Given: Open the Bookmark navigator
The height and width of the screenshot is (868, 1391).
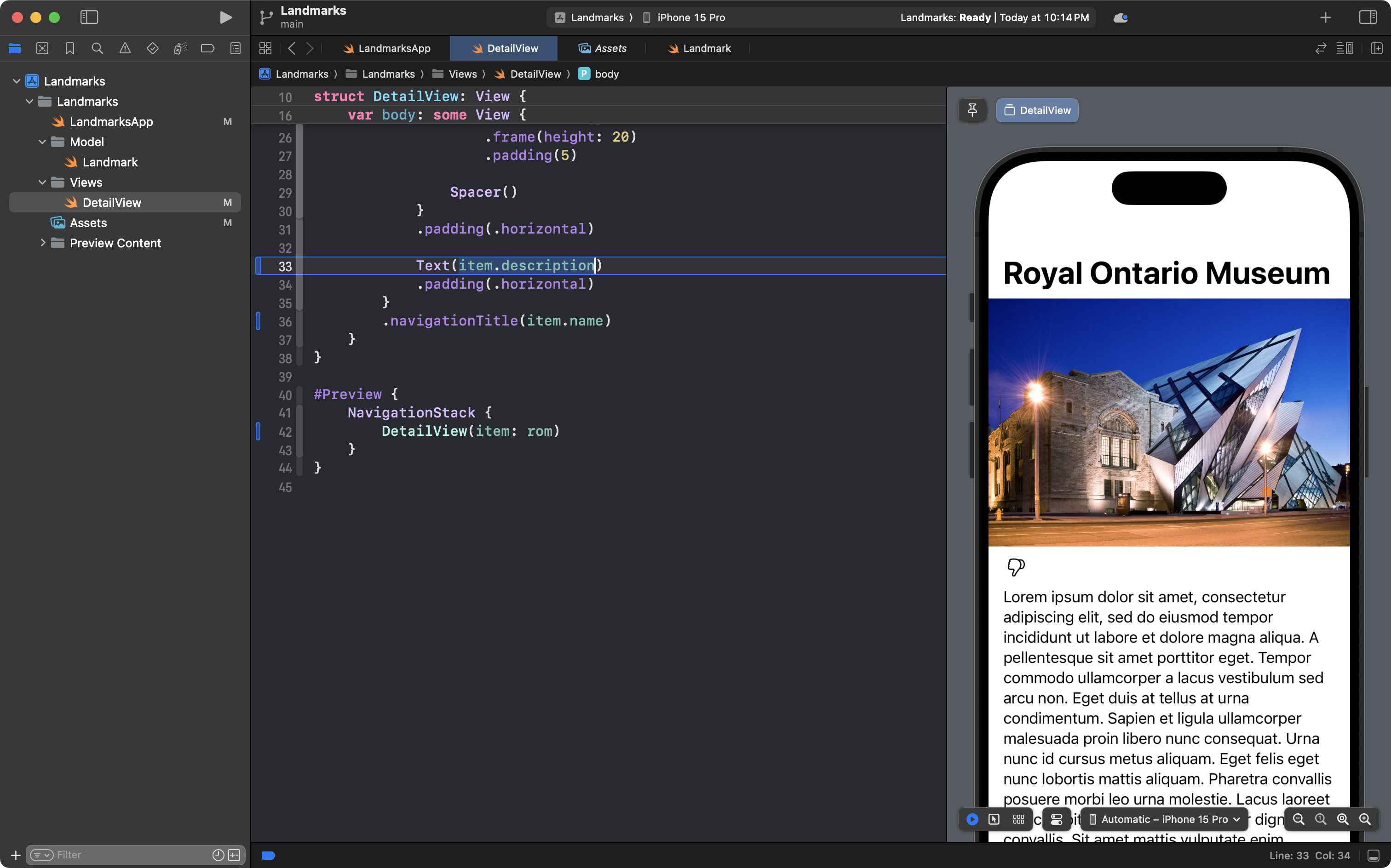Looking at the screenshot, I should tap(69, 48).
